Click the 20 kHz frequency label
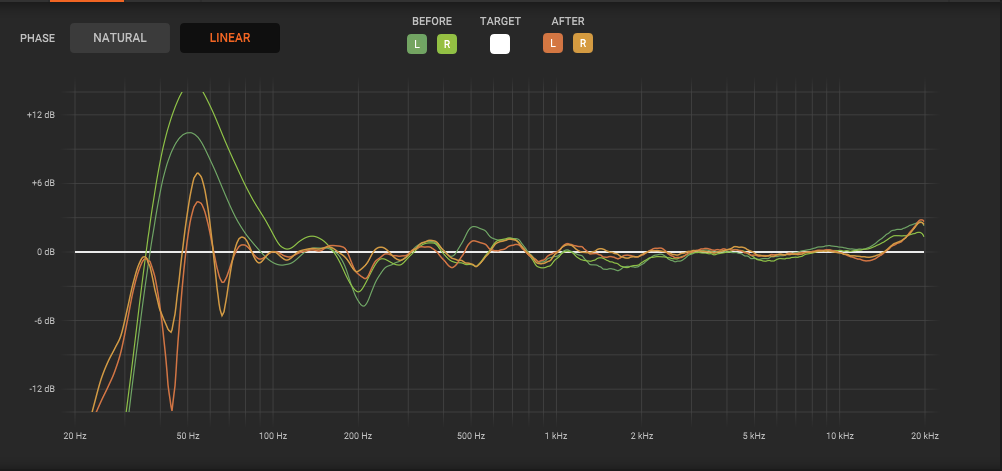Viewport: 1002px width, 471px height. click(x=925, y=436)
